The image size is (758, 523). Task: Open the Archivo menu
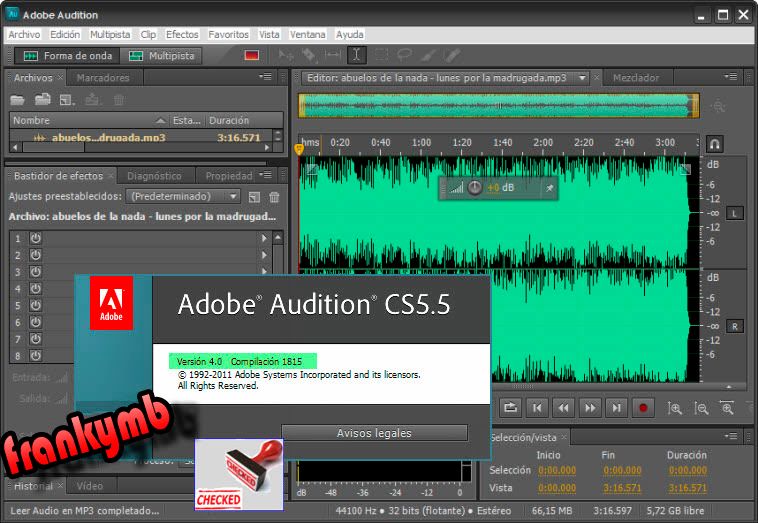(x=24, y=34)
